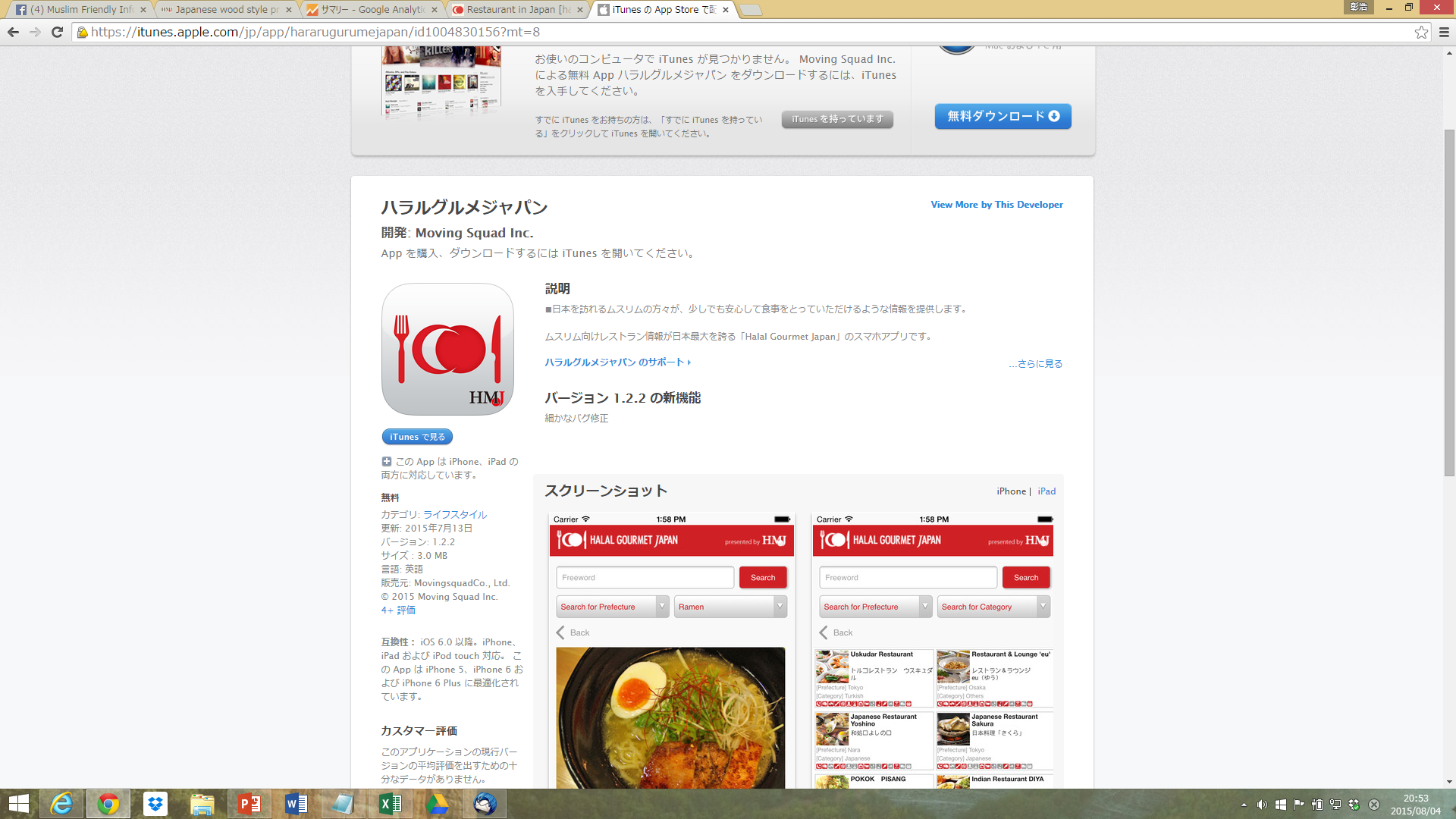
Task: Open View More by This Developer link
Action: (x=997, y=204)
